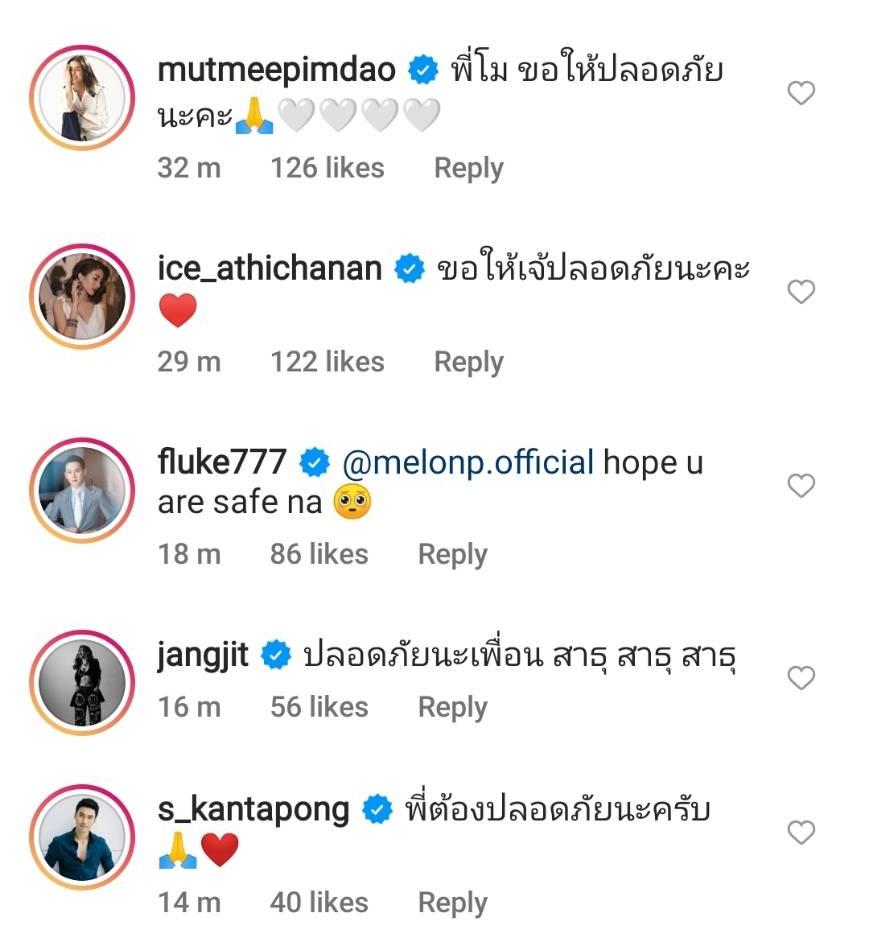Reply to ice_athichanan's comment
The width and height of the screenshot is (869, 943).
tap(468, 362)
